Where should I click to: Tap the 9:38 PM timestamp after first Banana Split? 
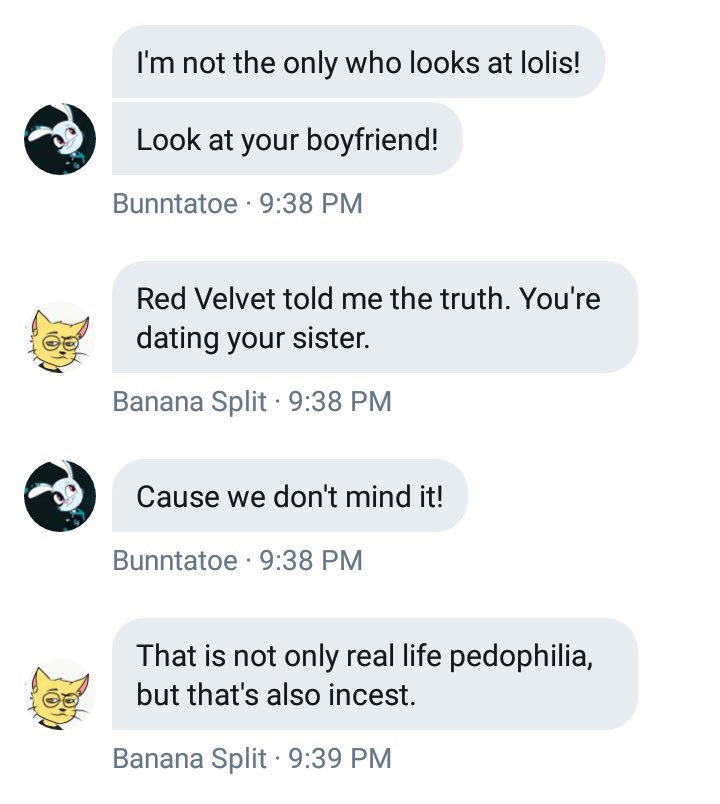point(340,401)
